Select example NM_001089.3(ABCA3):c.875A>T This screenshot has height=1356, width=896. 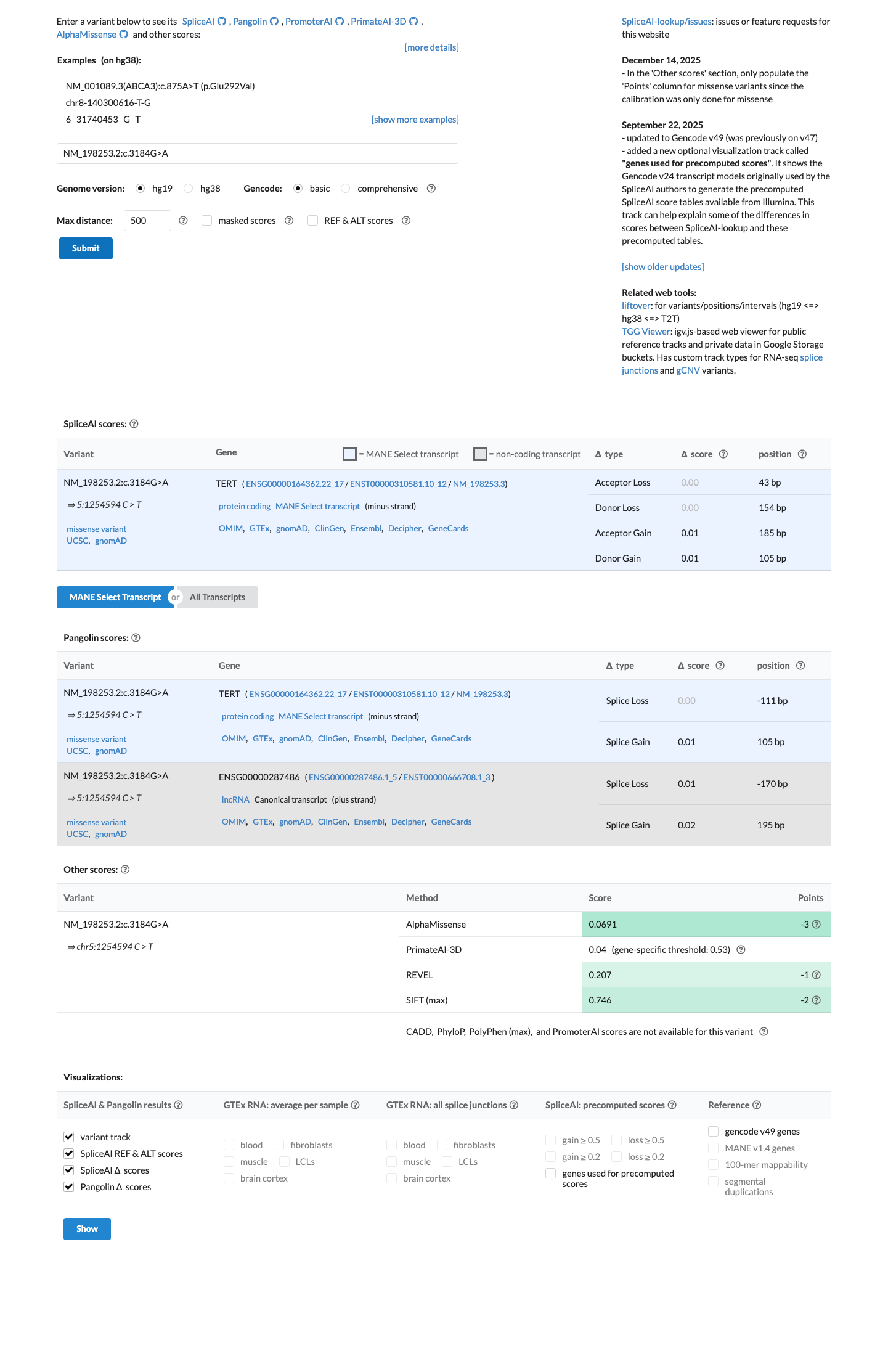point(160,86)
